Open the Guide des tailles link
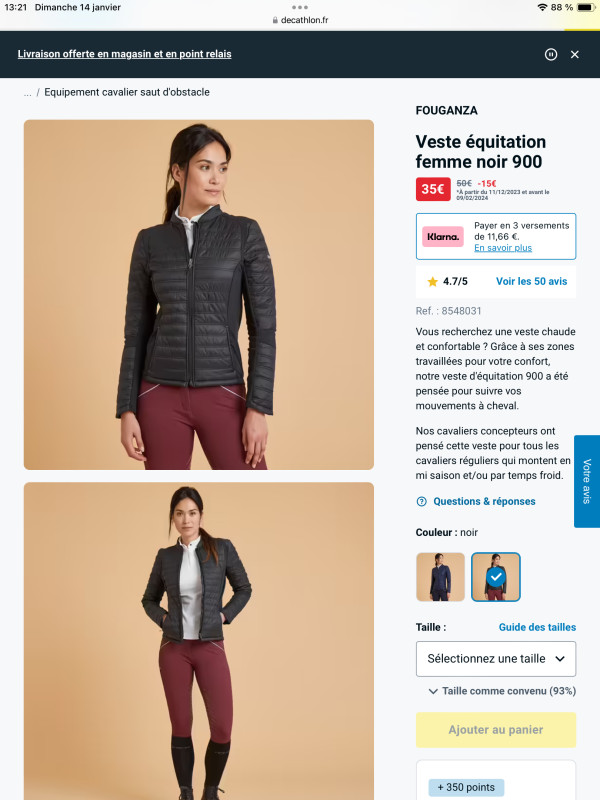This screenshot has width=600, height=800. tap(537, 627)
